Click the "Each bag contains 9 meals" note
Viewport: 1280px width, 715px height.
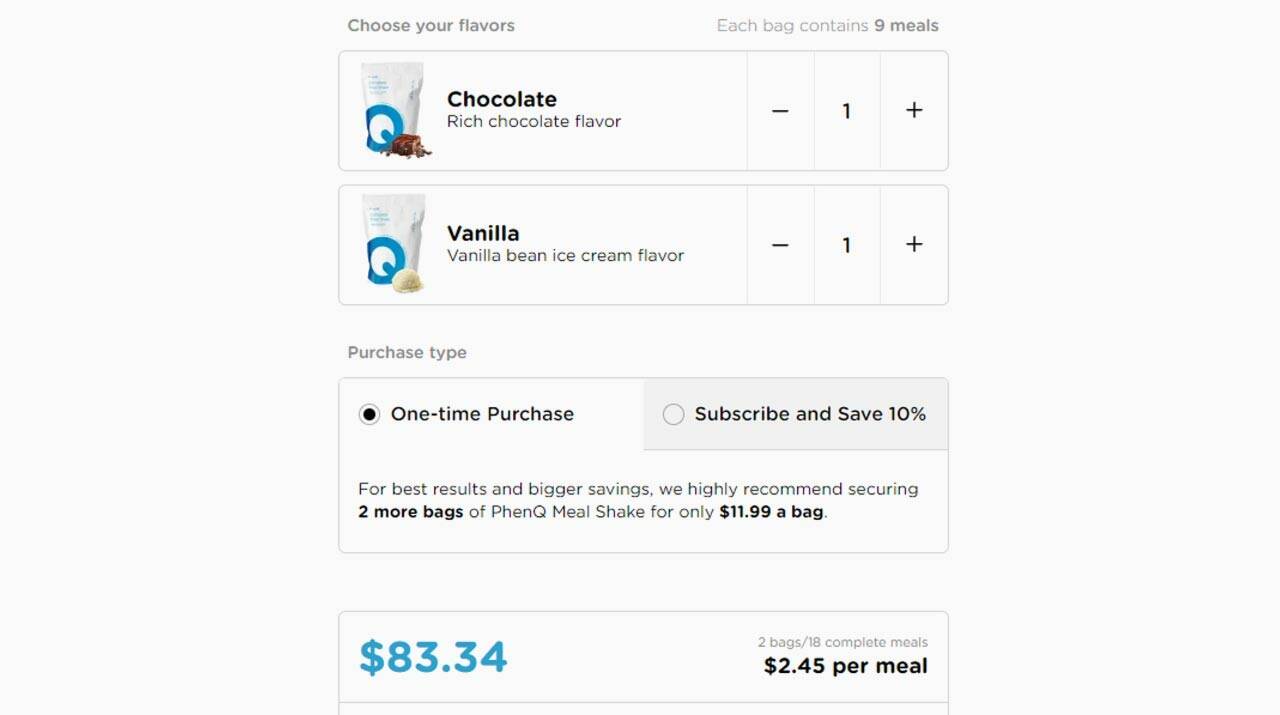click(x=827, y=26)
